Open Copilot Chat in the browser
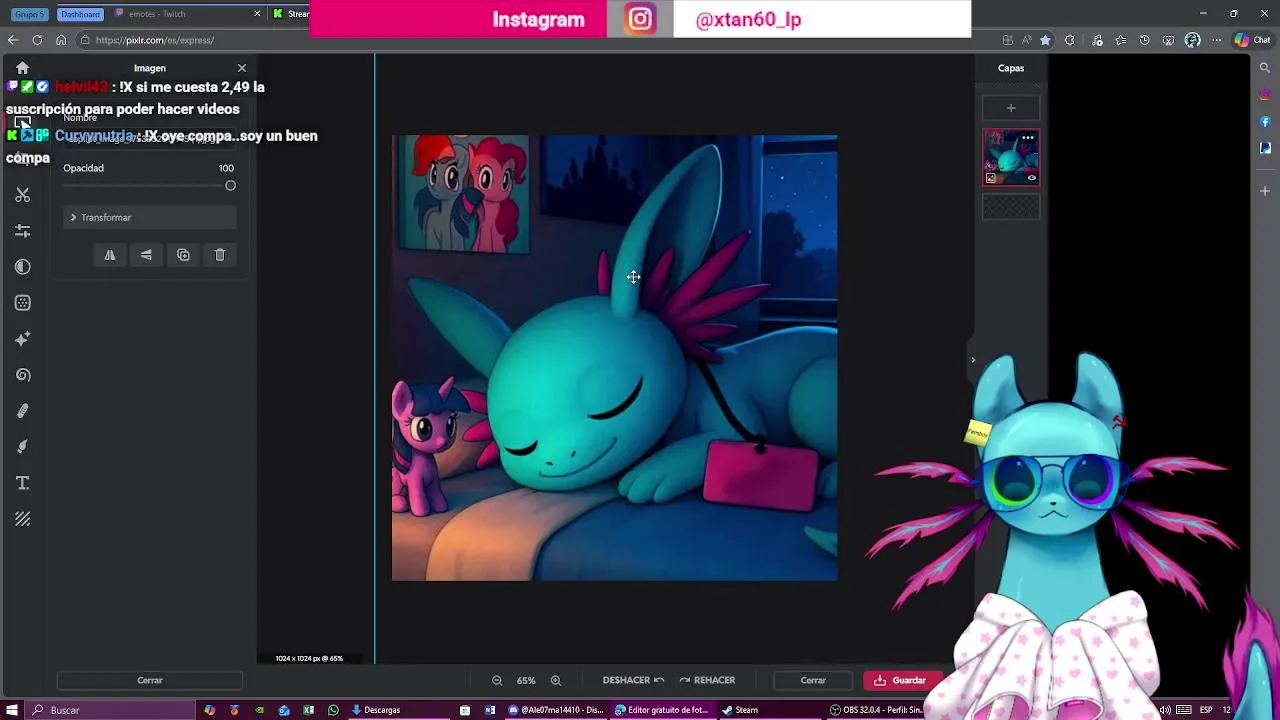 pyautogui.click(x=1254, y=40)
